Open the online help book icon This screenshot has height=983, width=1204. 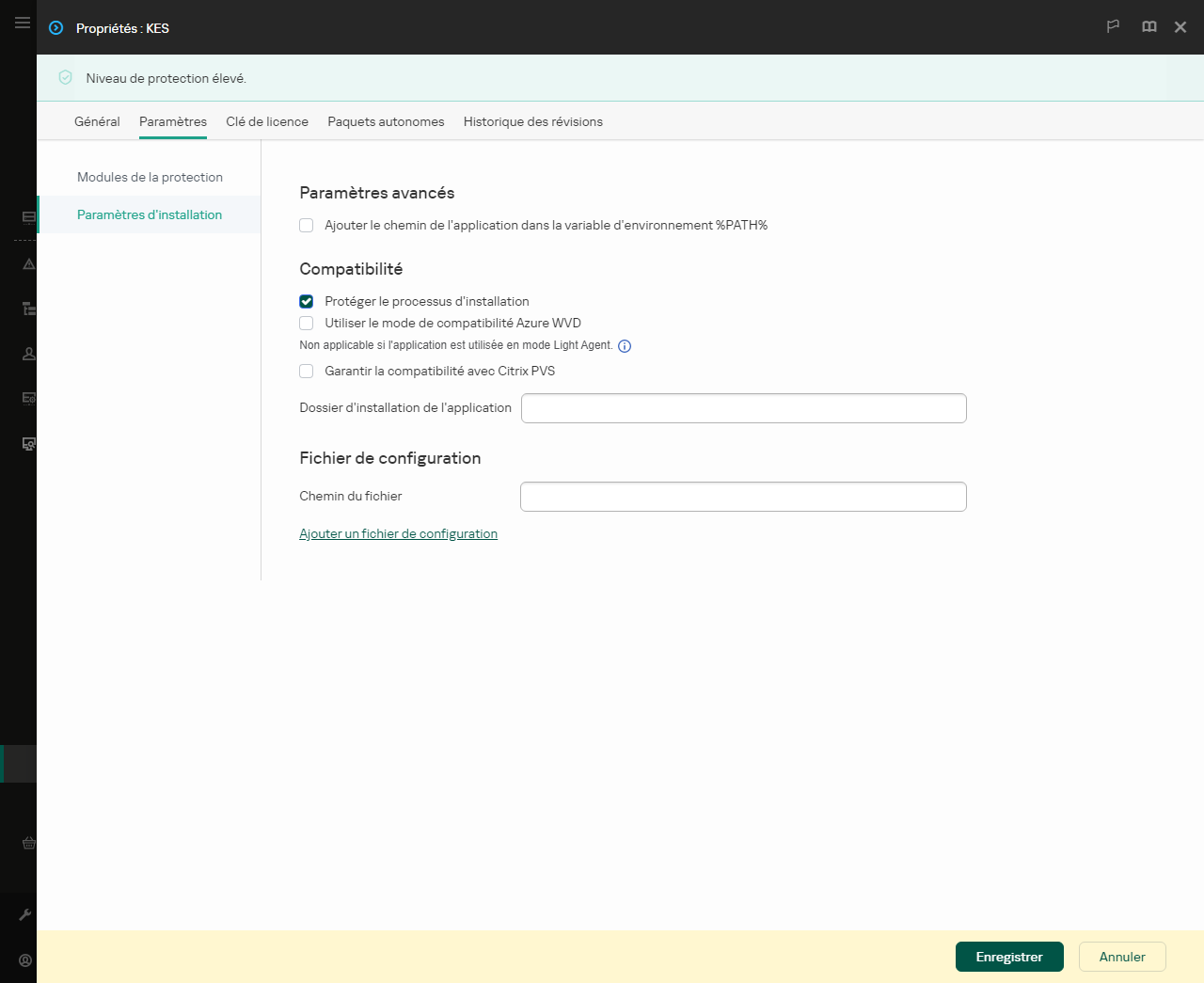[x=1149, y=27]
